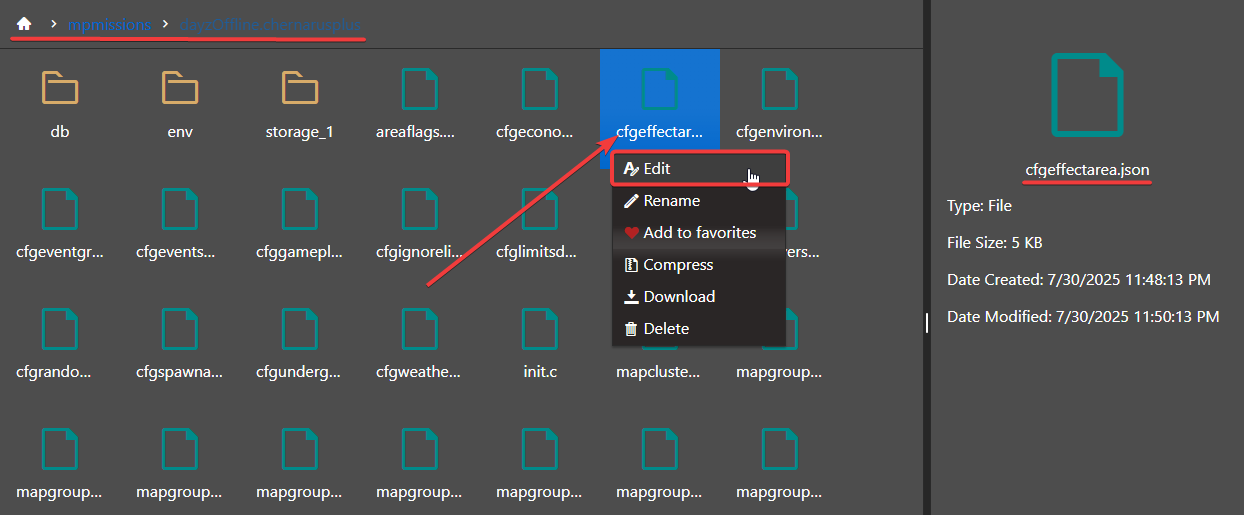Open the storage_1 folder
Viewport: 1244px width, 515px height.
[300, 105]
